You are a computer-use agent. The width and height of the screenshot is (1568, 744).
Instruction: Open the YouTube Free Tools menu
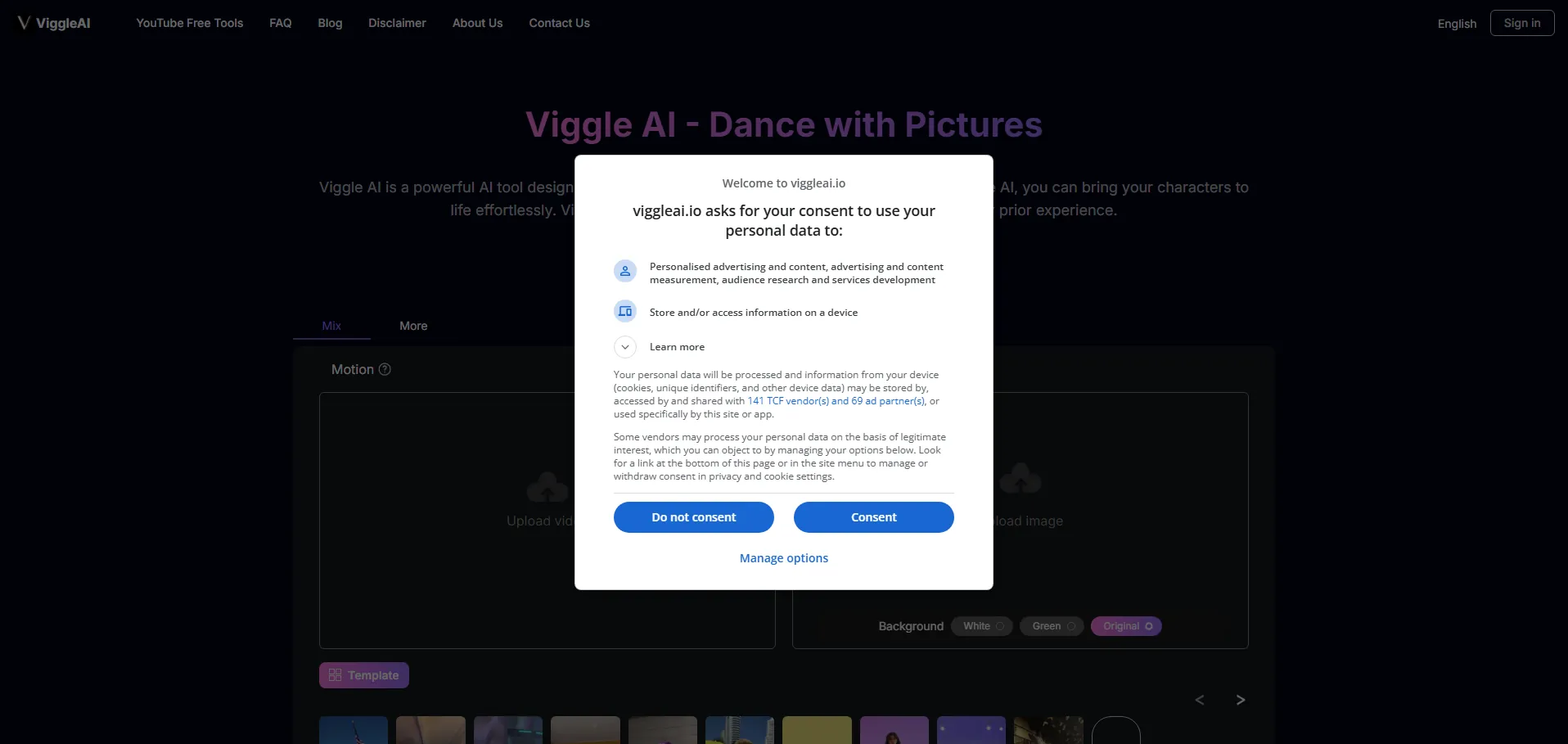[x=190, y=23]
